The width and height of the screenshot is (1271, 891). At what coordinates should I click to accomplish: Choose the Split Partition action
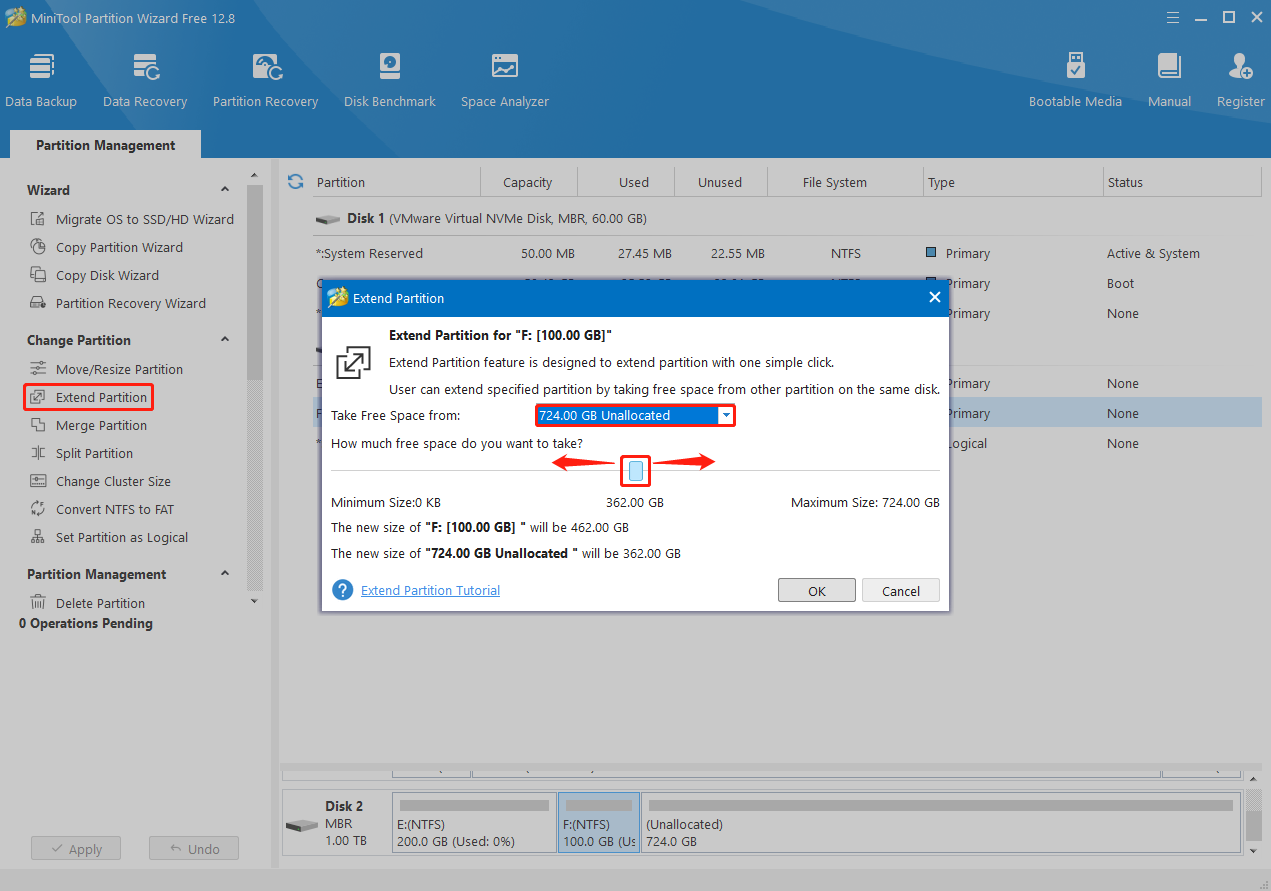tap(81, 453)
